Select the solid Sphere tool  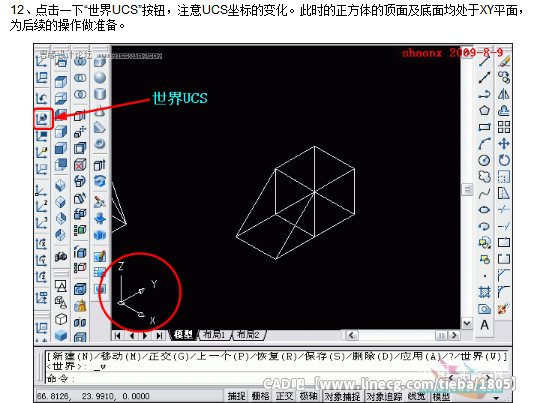[x=100, y=78]
